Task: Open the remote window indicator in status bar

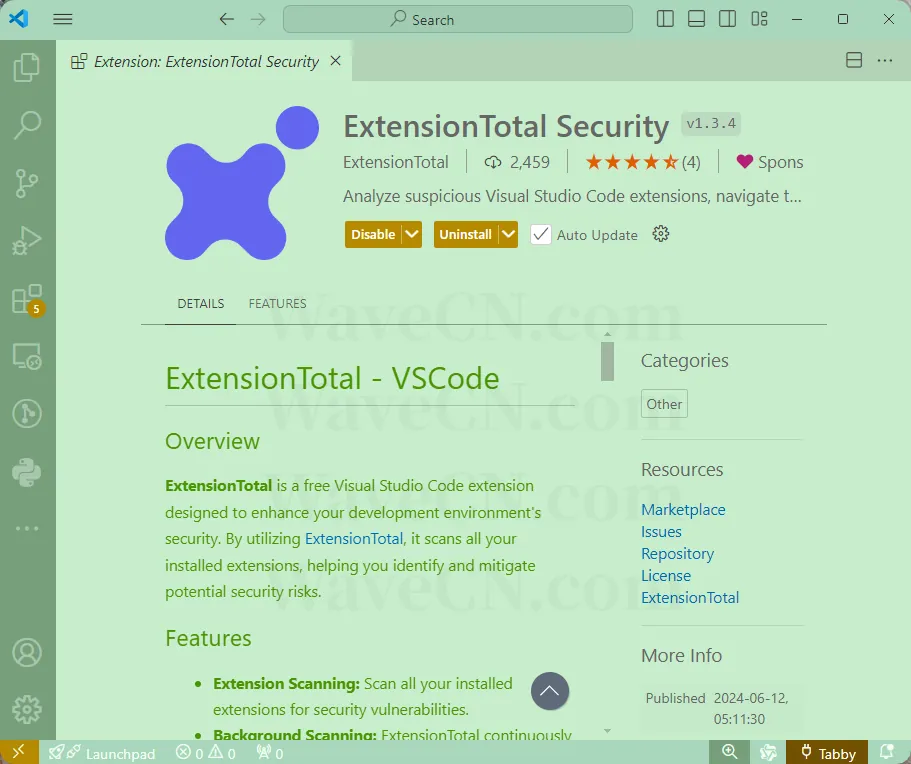Action: click(x=19, y=752)
